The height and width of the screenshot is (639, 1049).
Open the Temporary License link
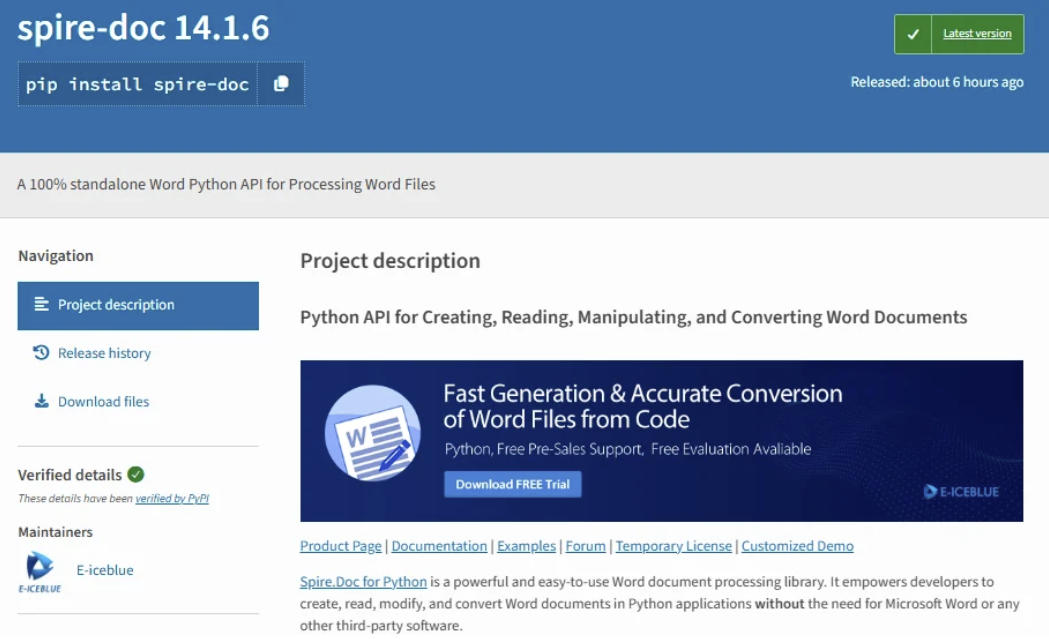[674, 546]
